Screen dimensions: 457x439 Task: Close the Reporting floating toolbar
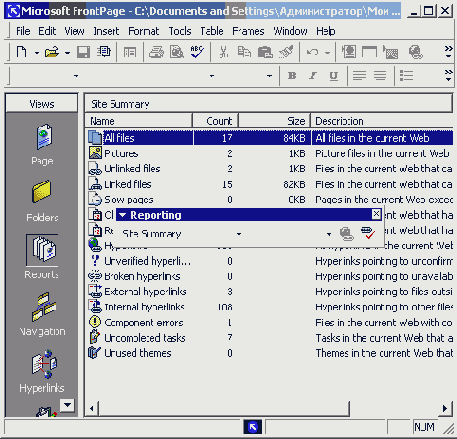(x=376, y=214)
